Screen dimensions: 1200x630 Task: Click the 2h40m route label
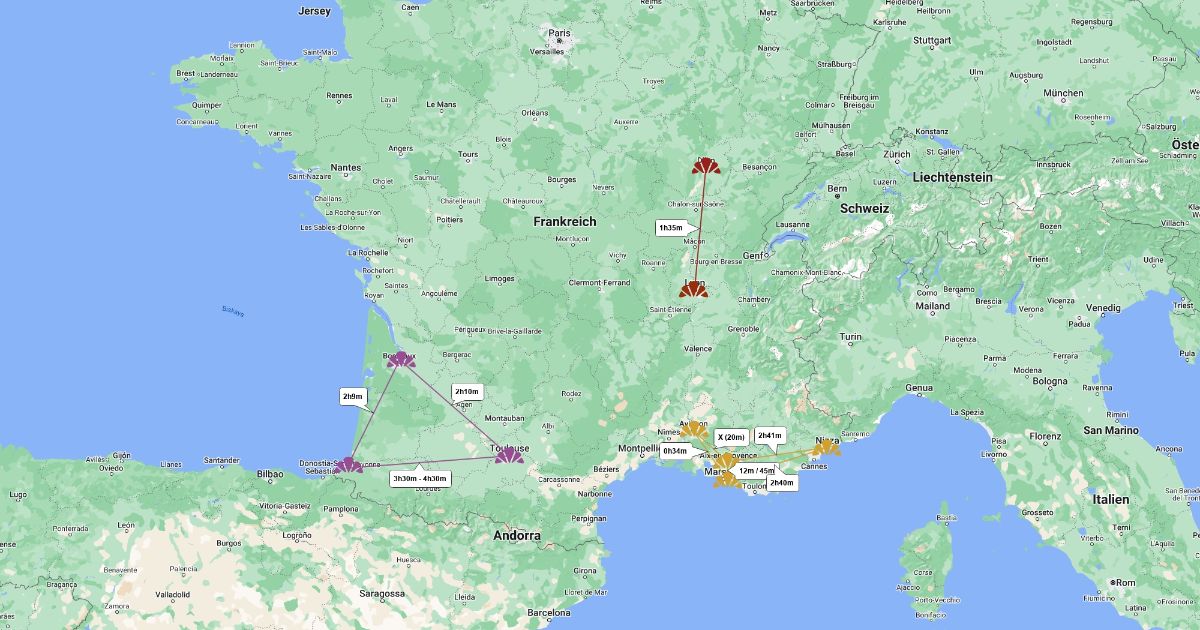[782, 483]
